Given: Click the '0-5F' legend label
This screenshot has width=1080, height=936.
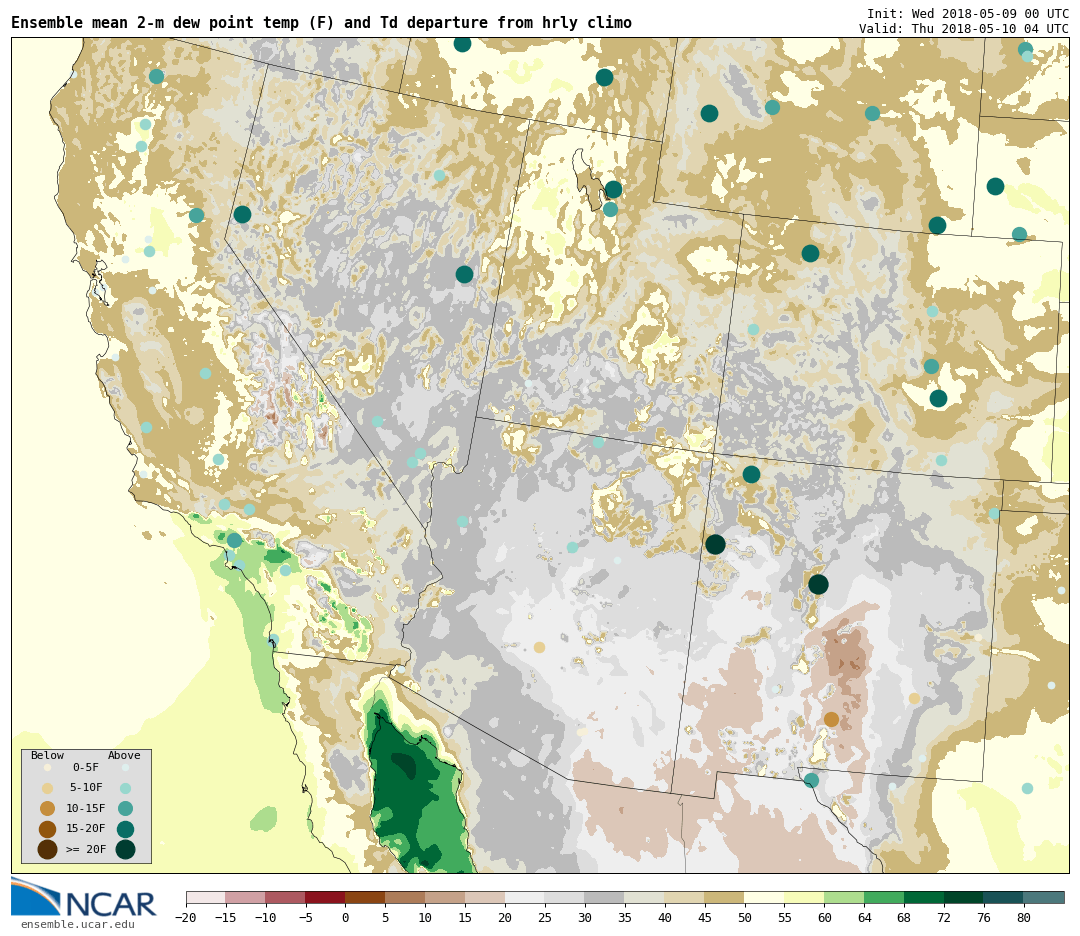Looking at the screenshot, I should pyautogui.click(x=86, y=767).
